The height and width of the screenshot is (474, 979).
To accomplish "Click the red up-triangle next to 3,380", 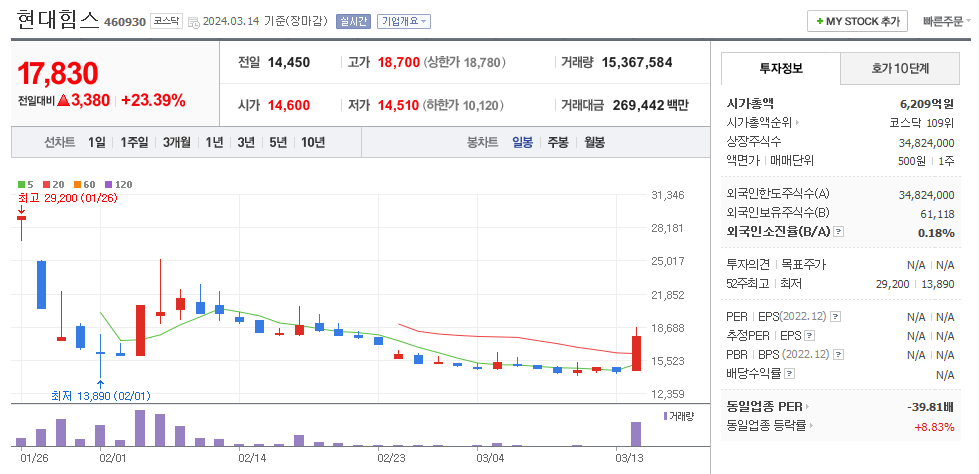I will 63,101.
